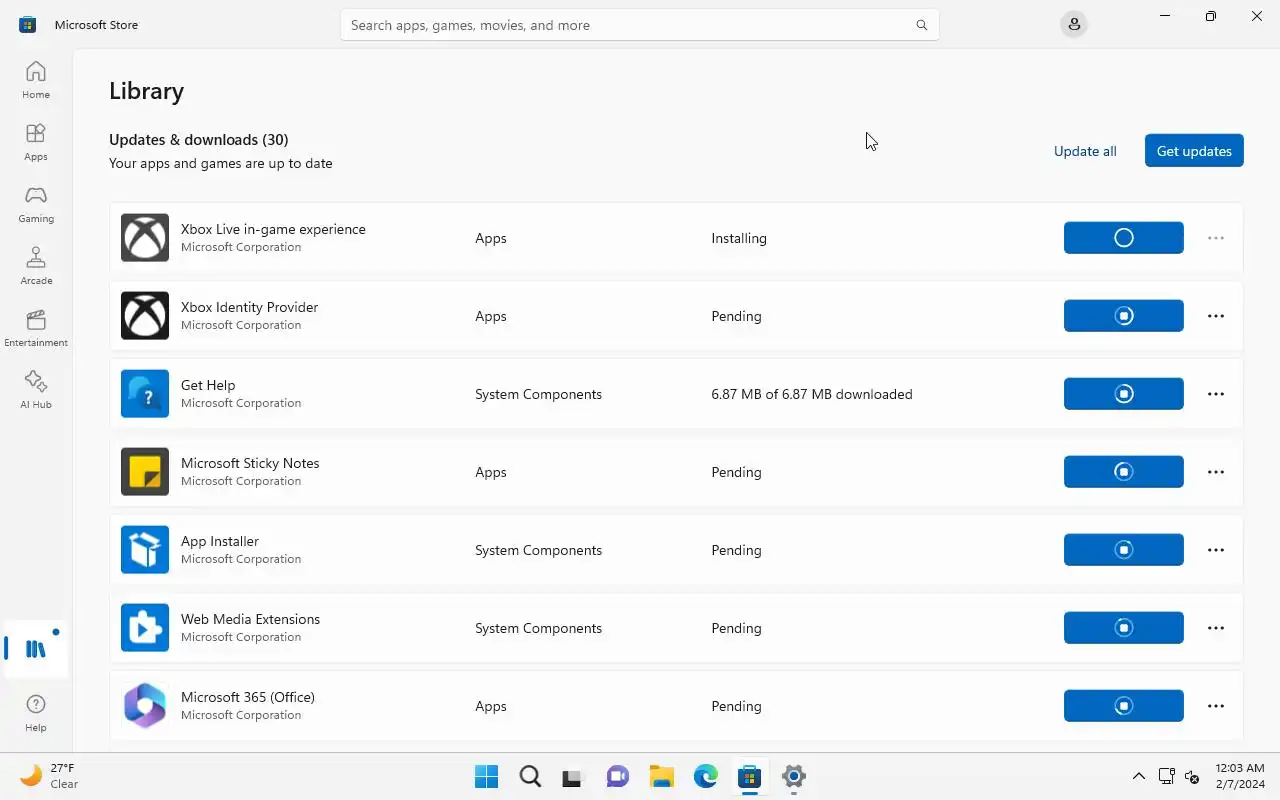Select Microsoft 365 (Office) app name
This screenshot has width=1280, height=800.
tap(248, 697)
